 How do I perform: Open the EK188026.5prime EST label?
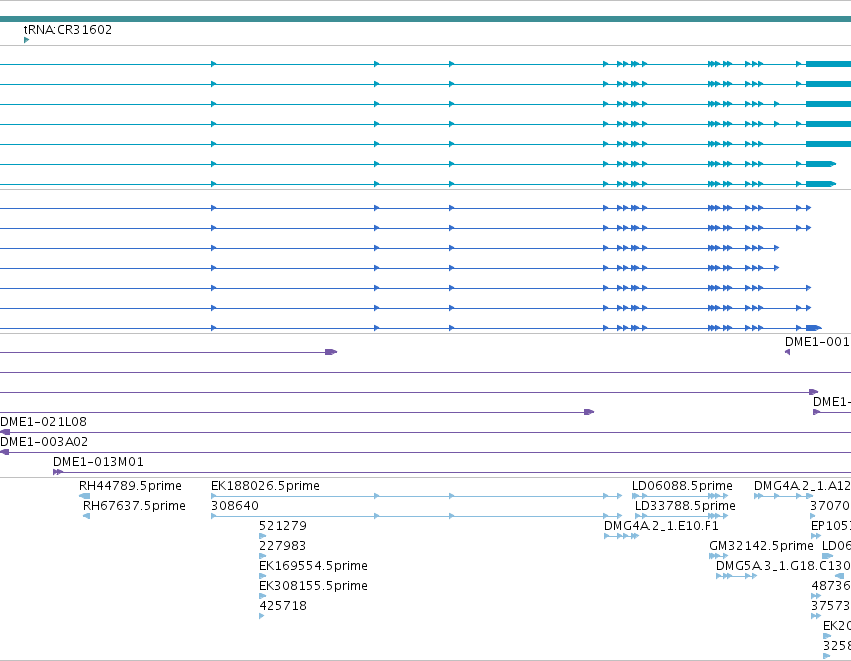pyautogui.click(x=265, y=486)
